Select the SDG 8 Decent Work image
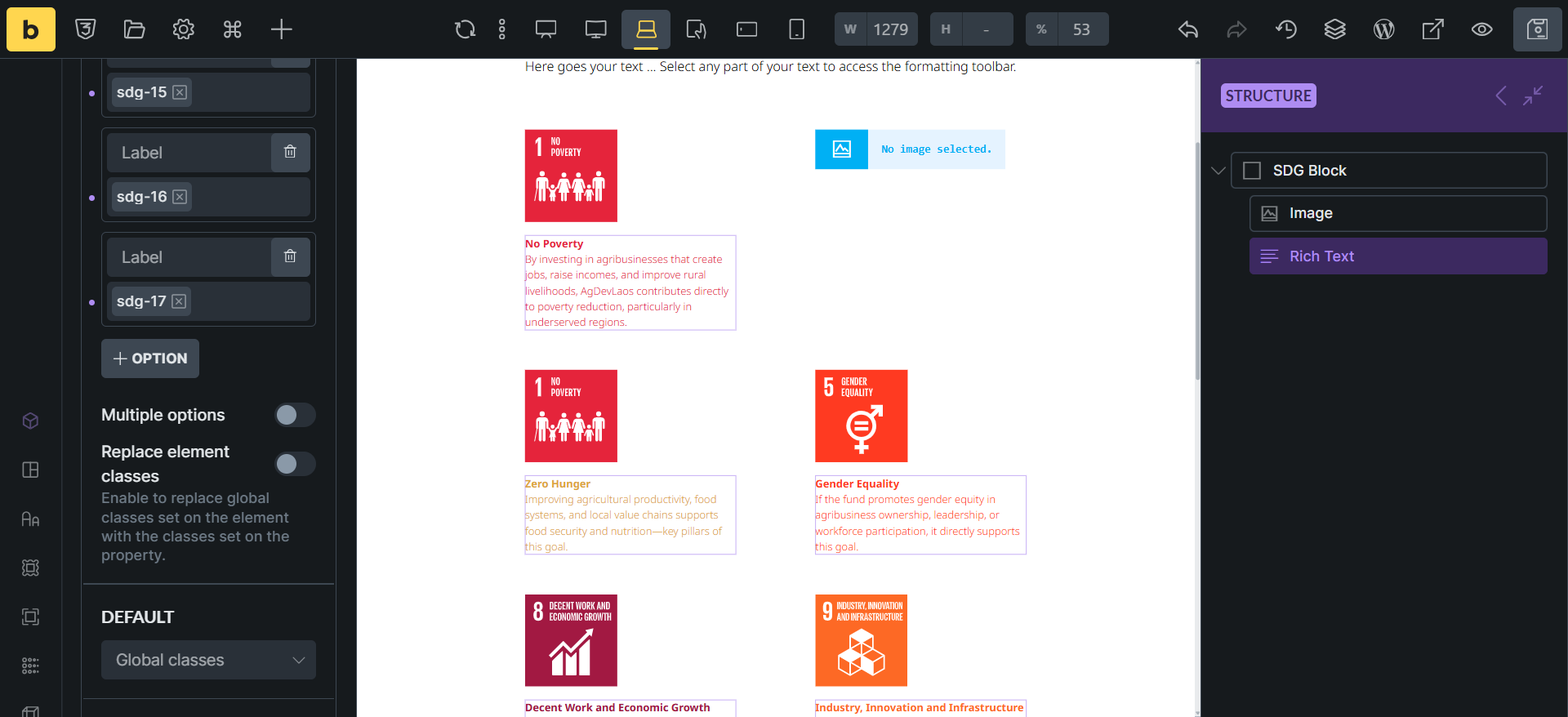This screenshot has width=1568, height=717. 571,640
